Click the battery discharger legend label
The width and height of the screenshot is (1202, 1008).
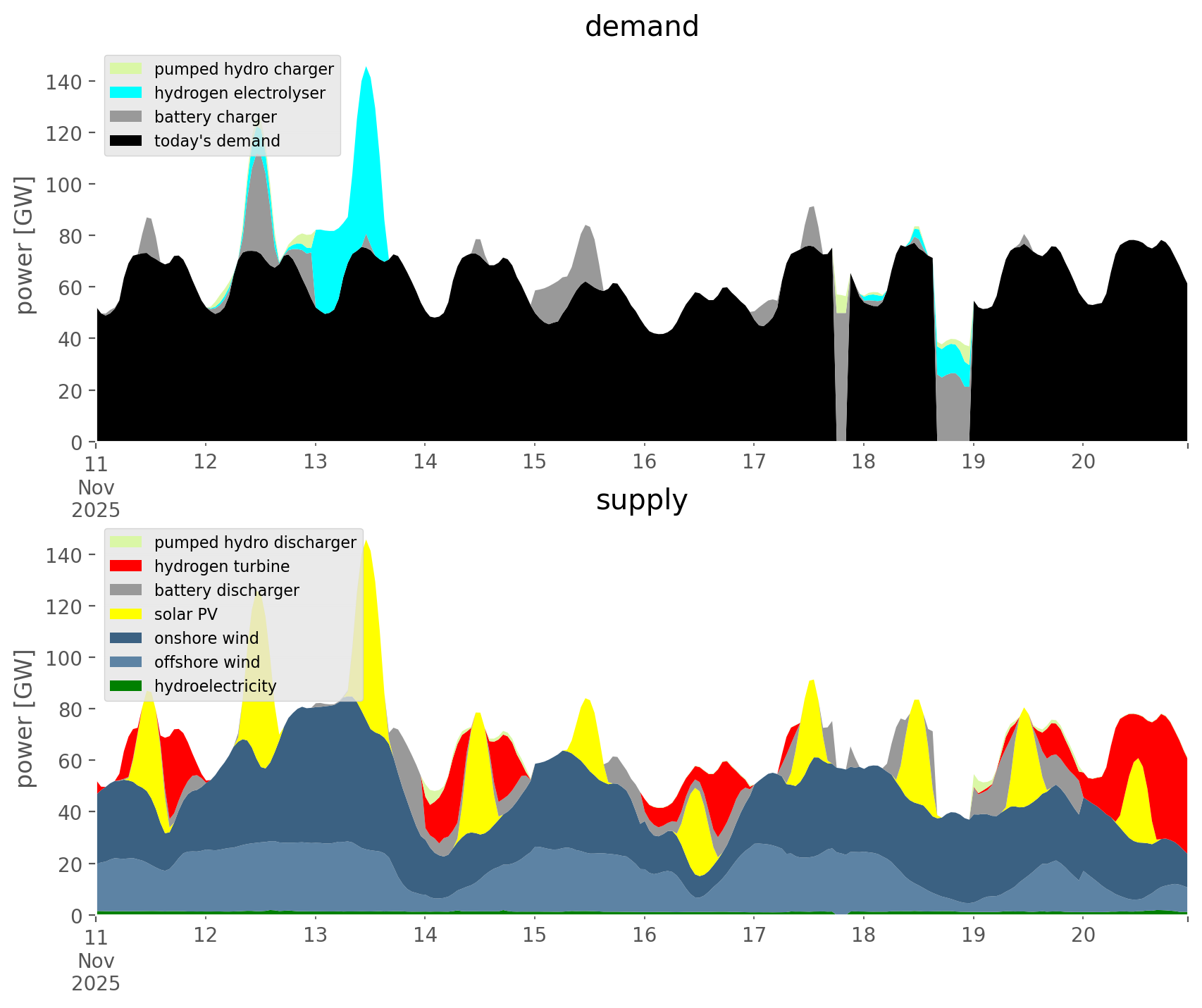click(226, 590)
